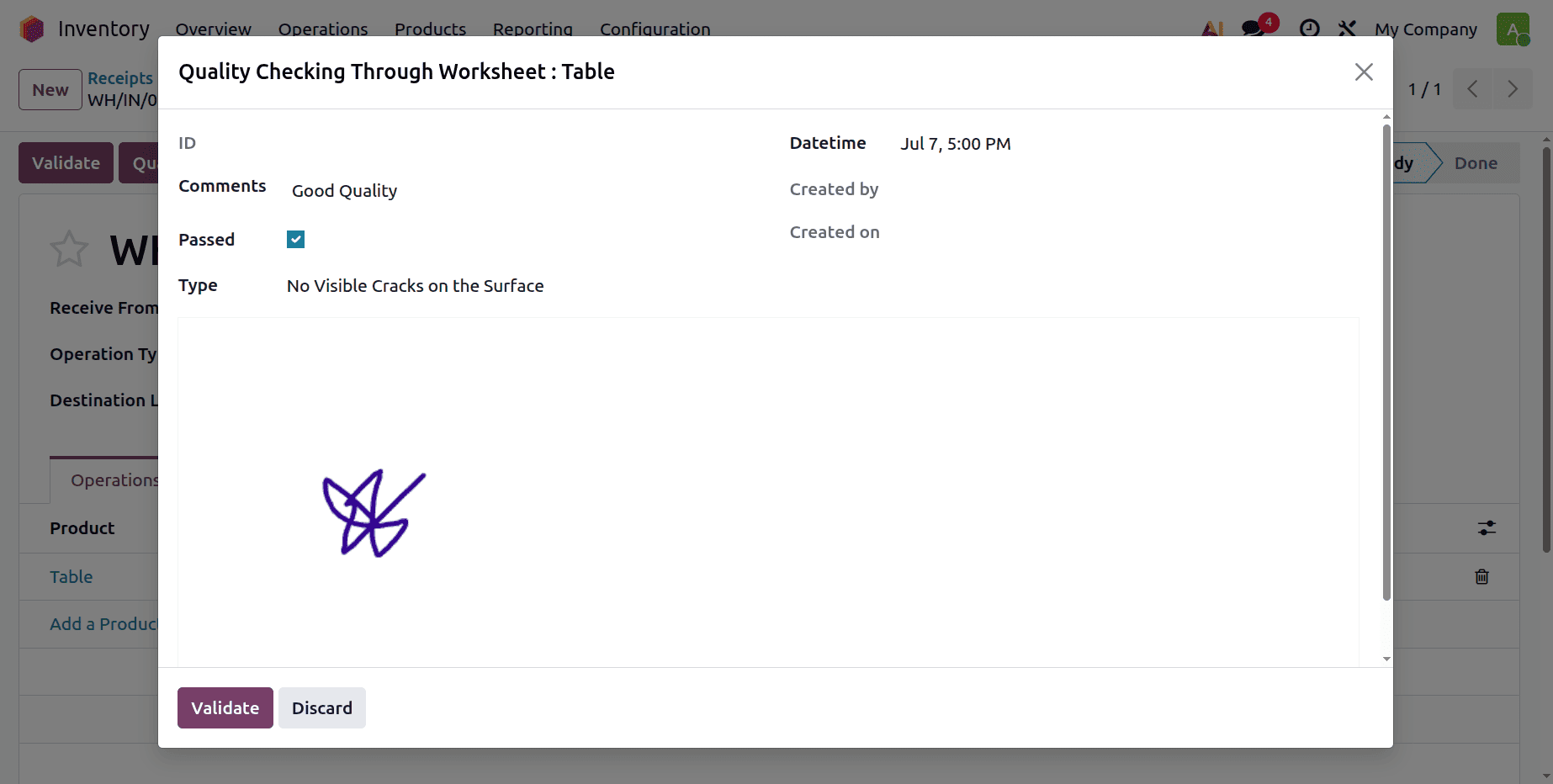Click Add a Product link
The width and height of the screenshot is (1553, 784).
[x=103, y=624]
